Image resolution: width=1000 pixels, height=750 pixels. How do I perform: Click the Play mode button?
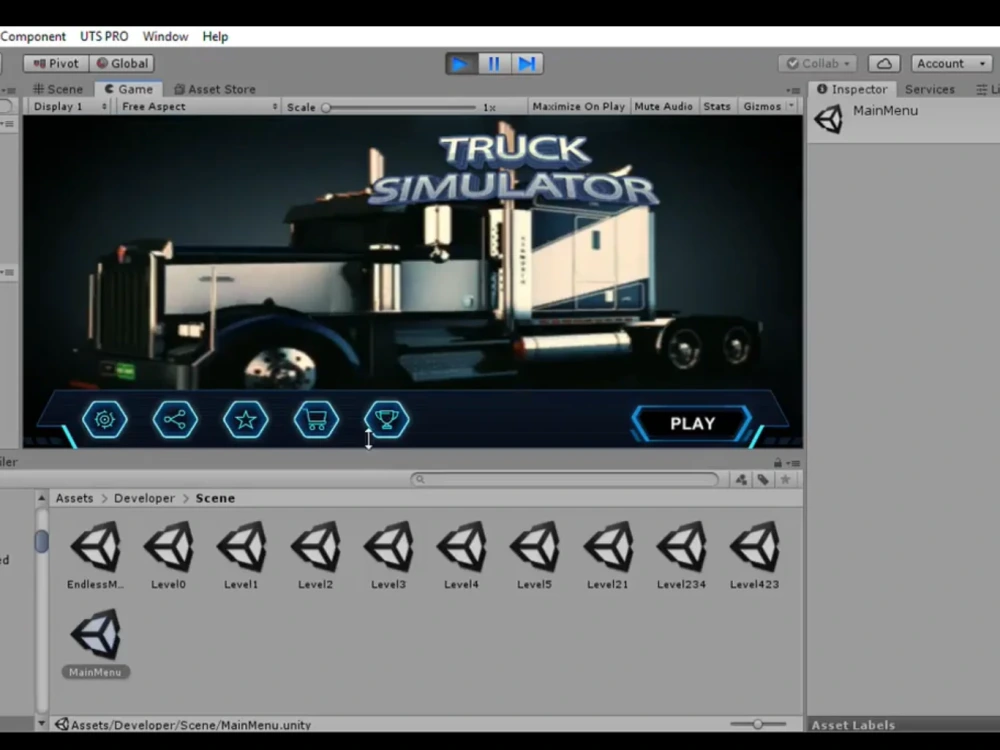tap(460, 64)
